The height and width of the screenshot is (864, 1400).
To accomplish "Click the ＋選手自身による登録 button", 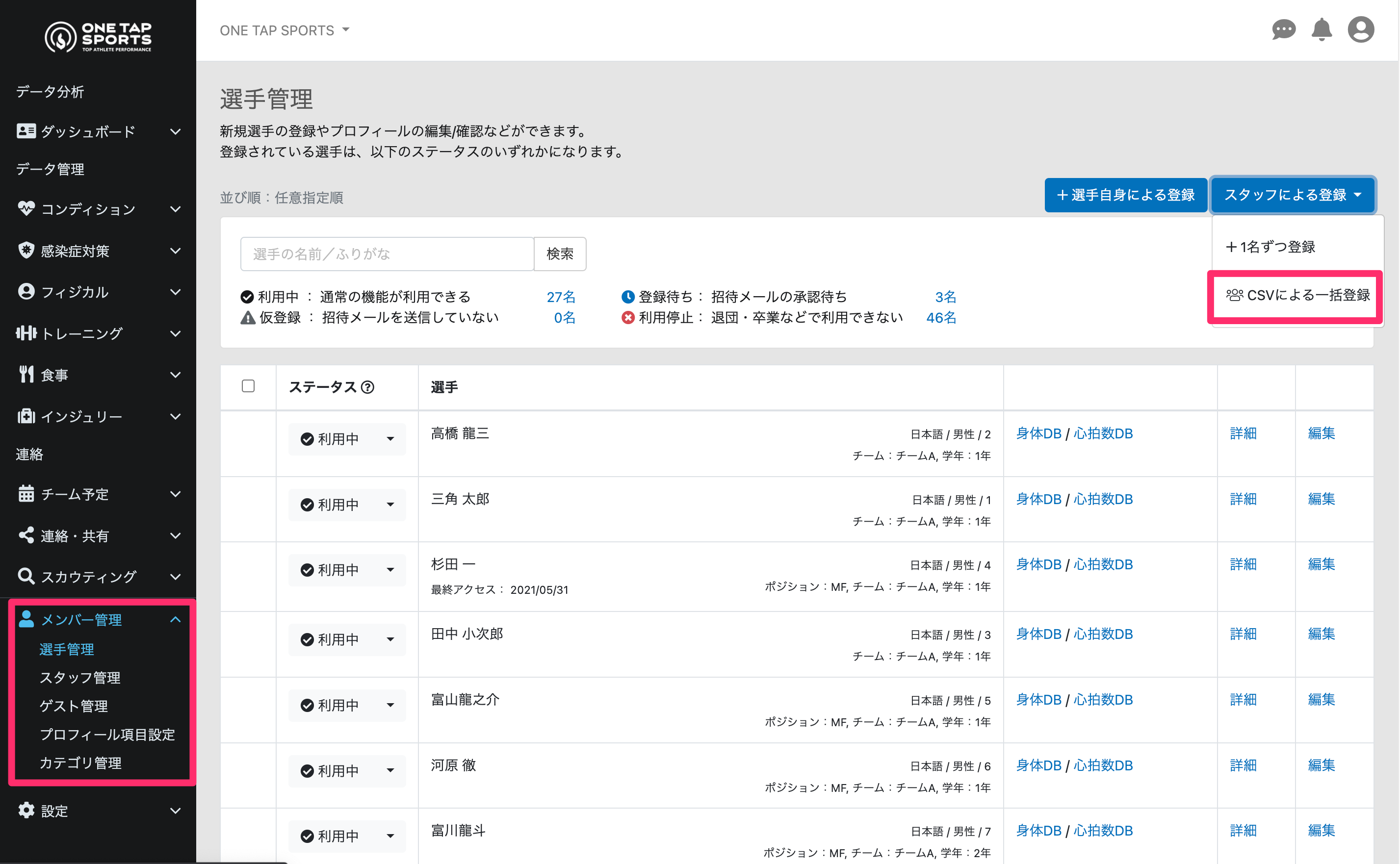I will click(1126, 195).
